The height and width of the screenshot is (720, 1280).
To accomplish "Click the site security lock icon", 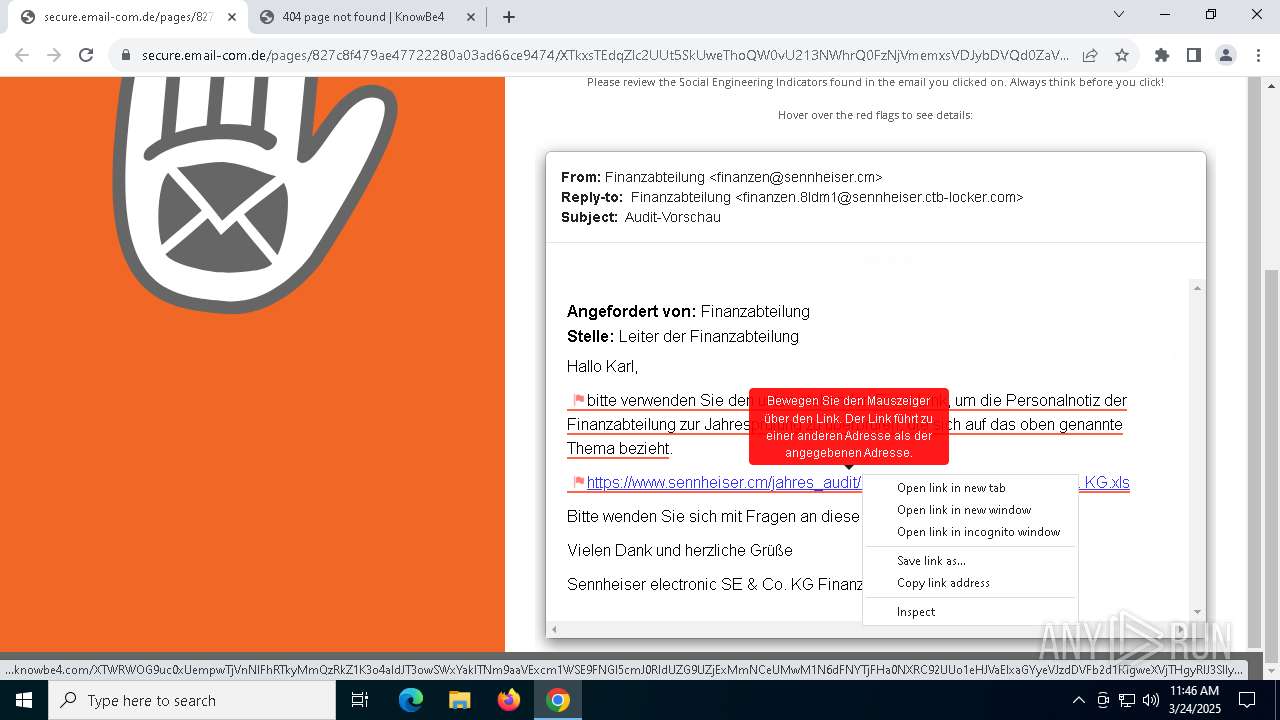I will (126, 55).
